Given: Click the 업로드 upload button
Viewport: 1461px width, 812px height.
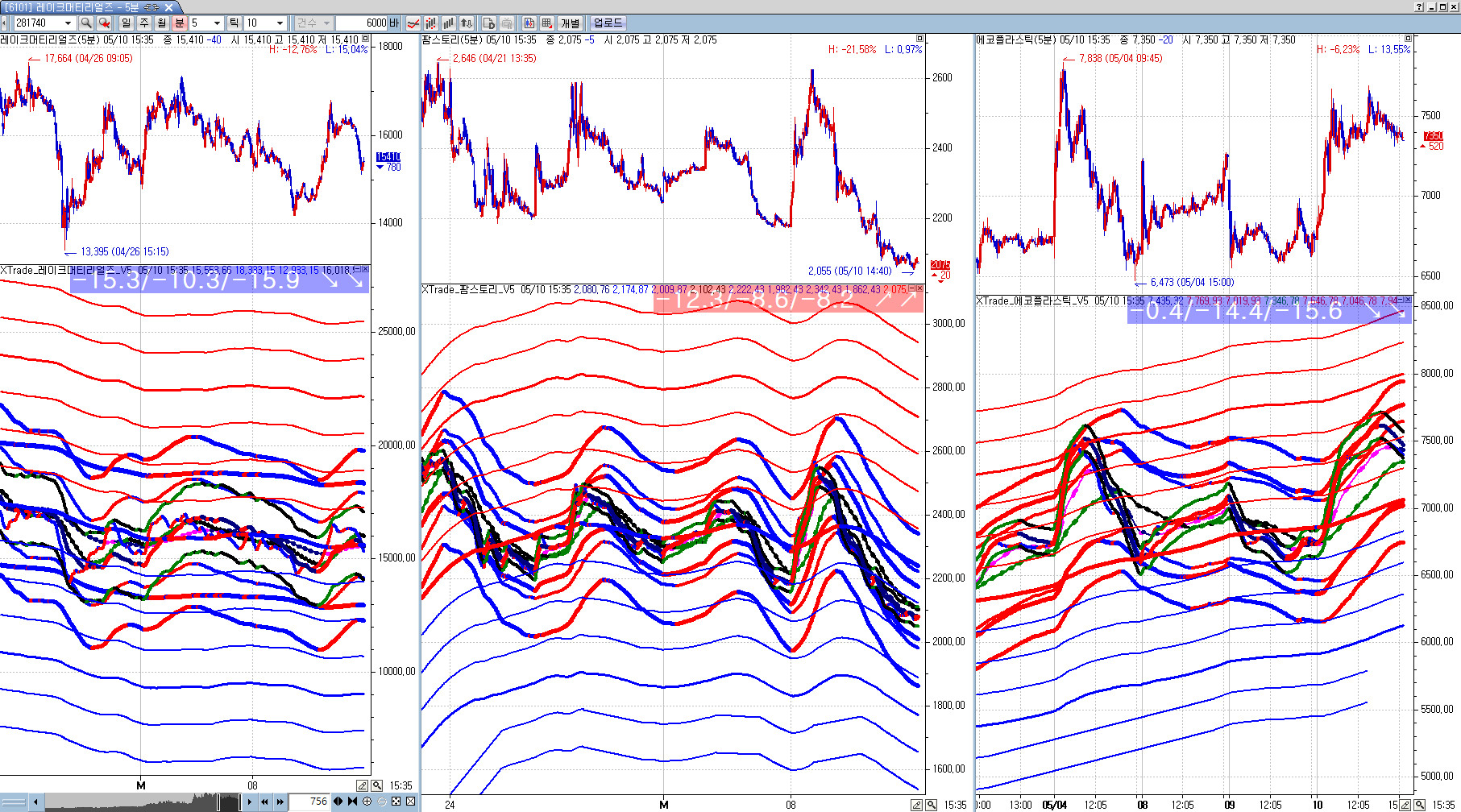Looking at the screenshot, I should (x=608, y=23).
